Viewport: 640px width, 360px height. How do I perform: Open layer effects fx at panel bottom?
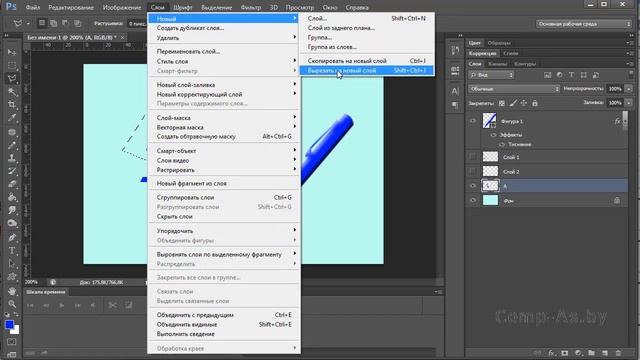[551, 353]
